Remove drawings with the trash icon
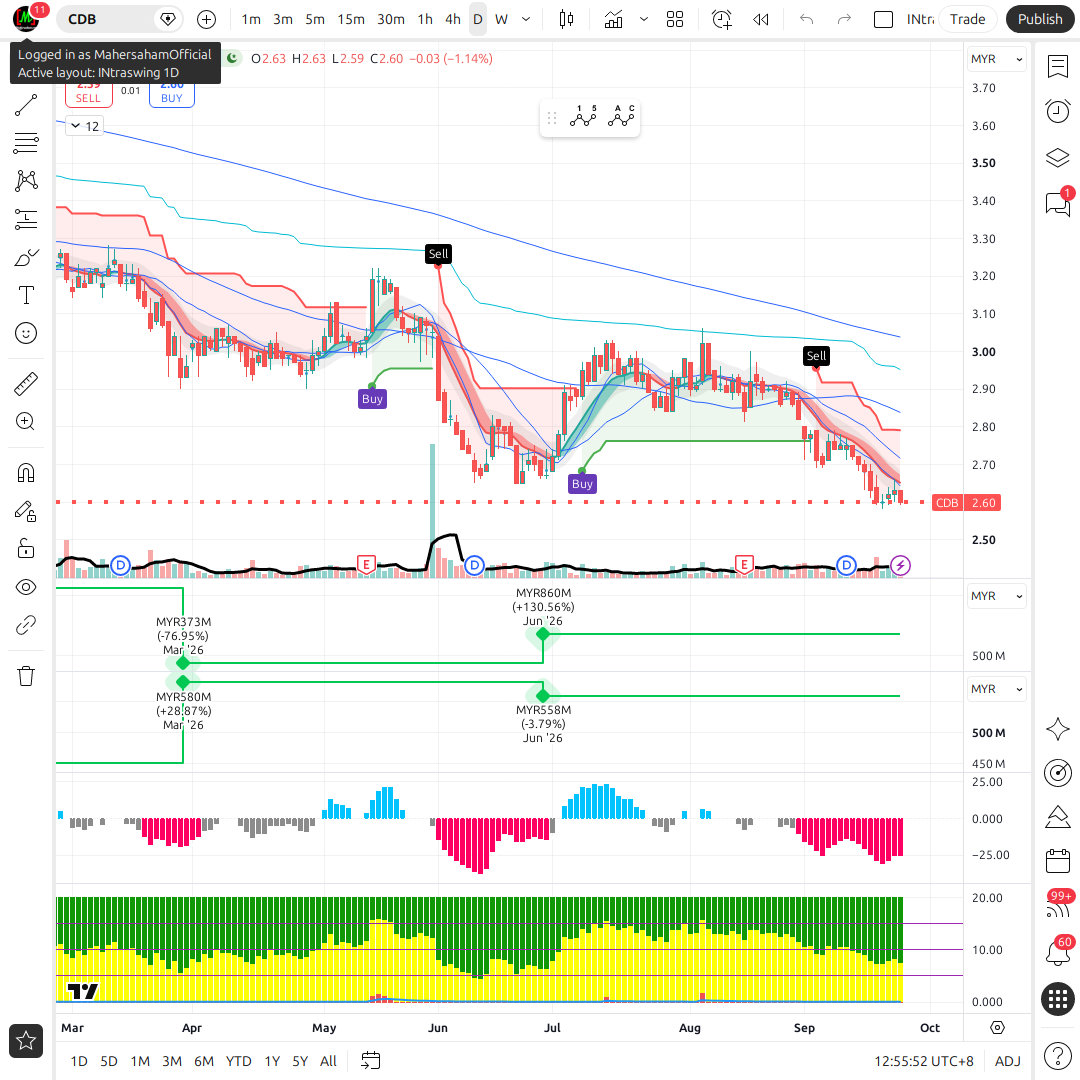Screen dimensions: 1080x1080 click(26, 676)
